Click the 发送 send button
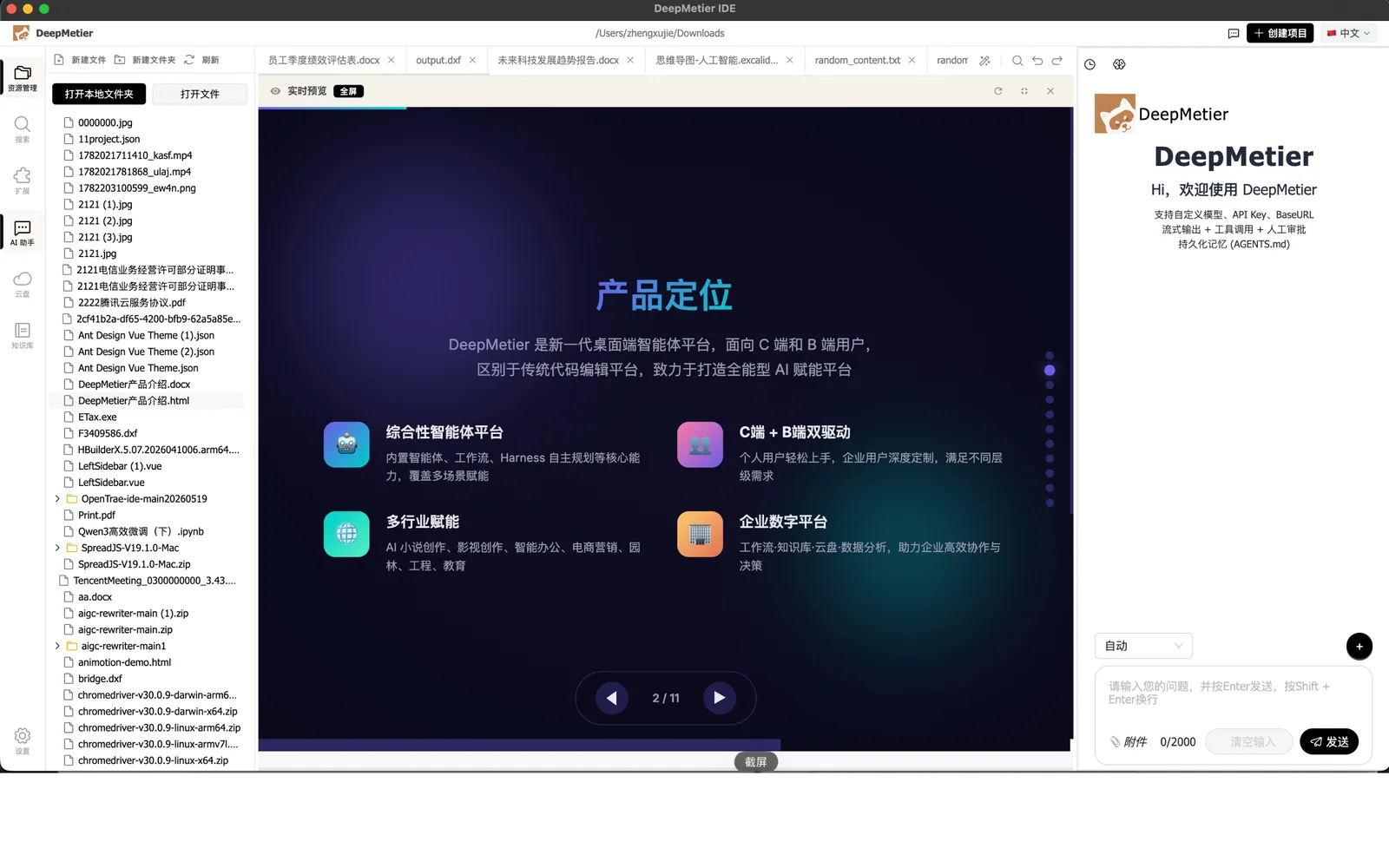This screenshot has width=1389, height=868. pyautogui.click(x=1329, y=741)
